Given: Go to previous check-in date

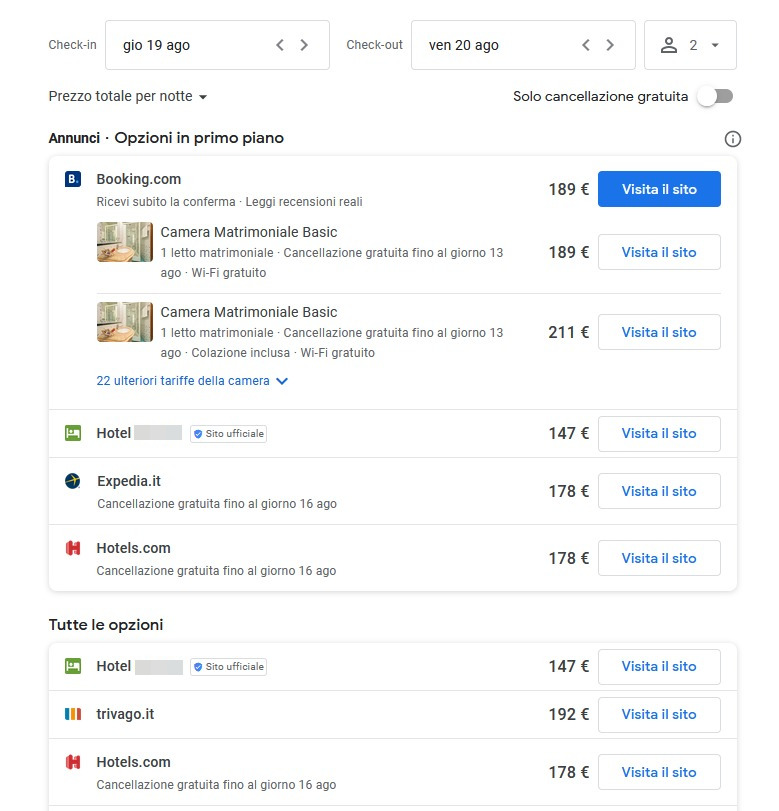Looking at the screenshot, I should point(280,45).
